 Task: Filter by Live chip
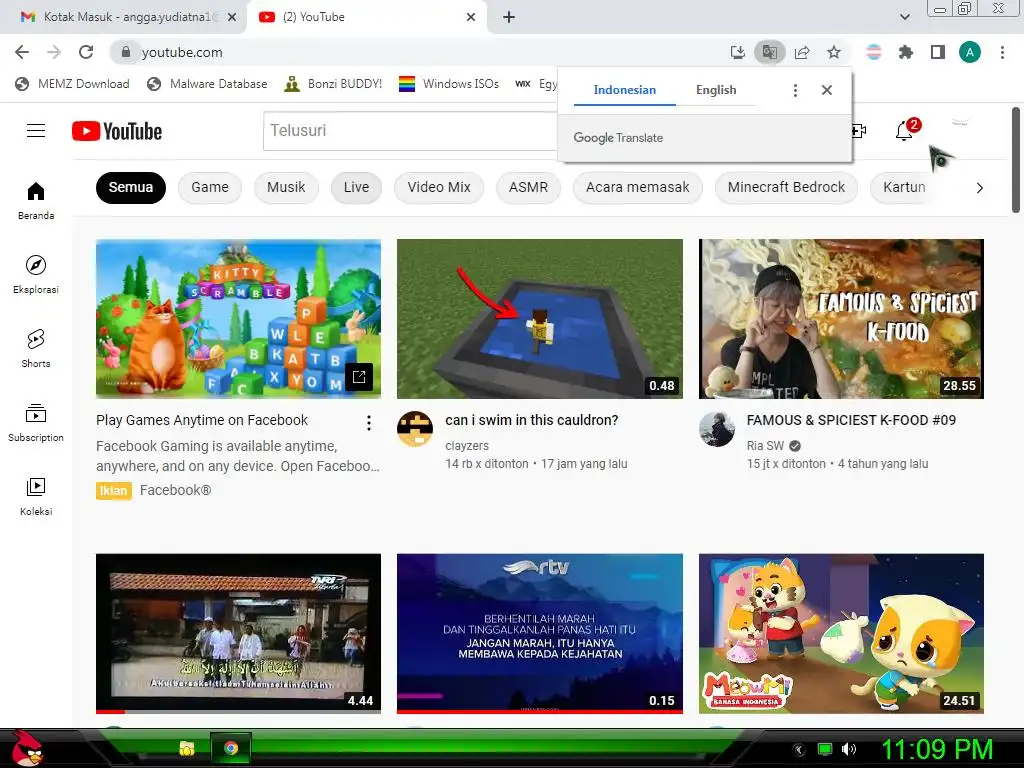(356, 187)
